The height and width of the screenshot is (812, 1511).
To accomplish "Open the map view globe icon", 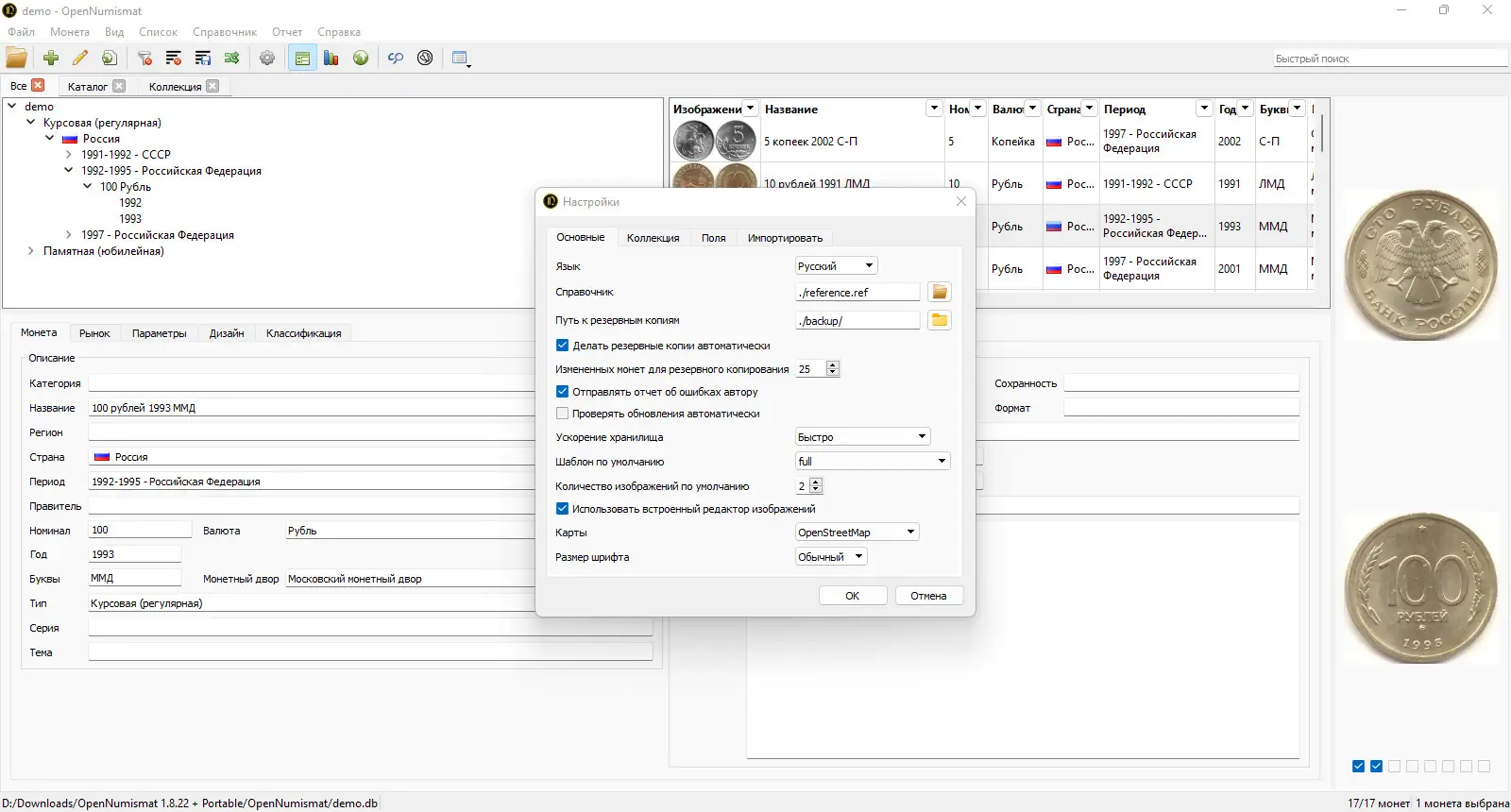I will (361, 59).
